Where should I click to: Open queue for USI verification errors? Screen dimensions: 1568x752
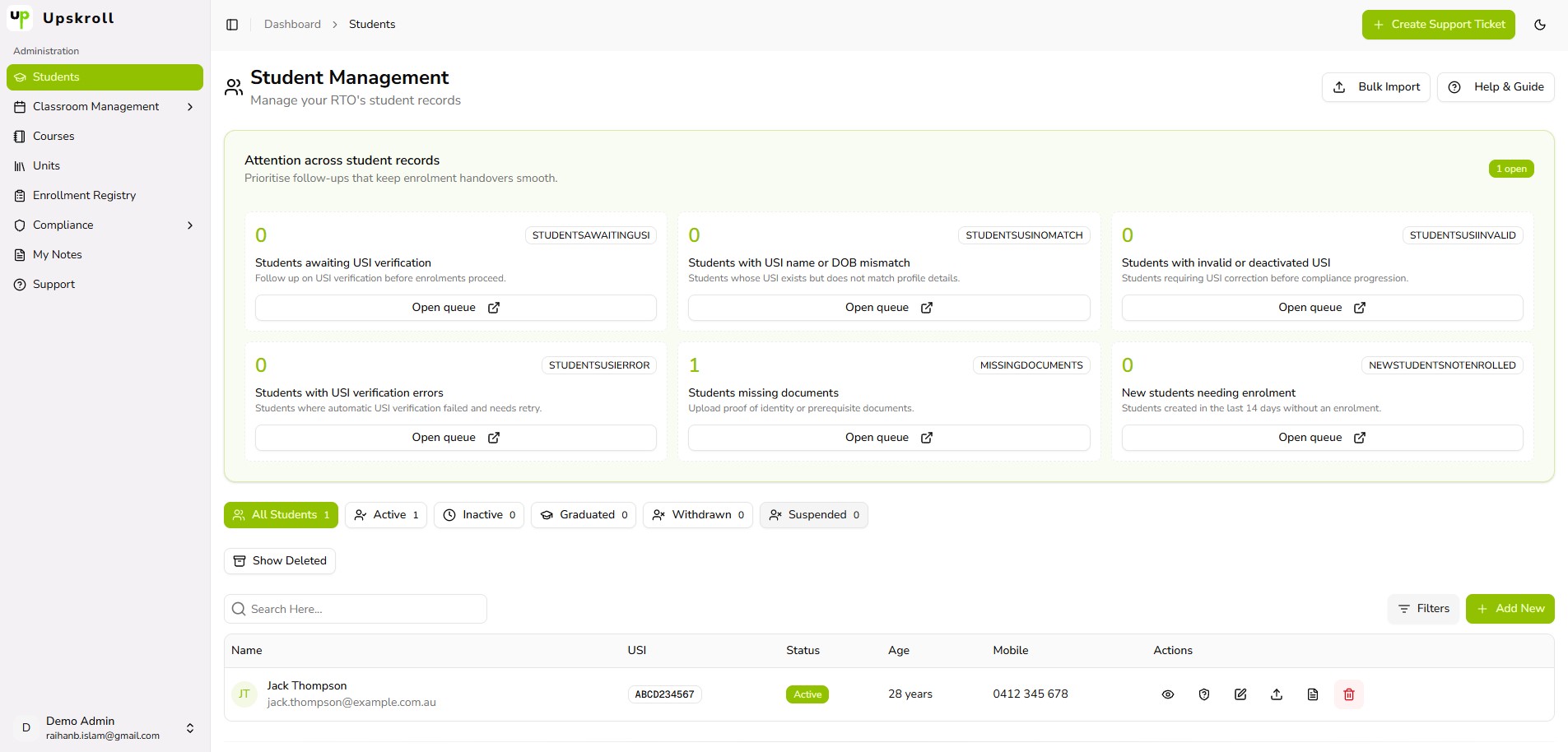455,438
